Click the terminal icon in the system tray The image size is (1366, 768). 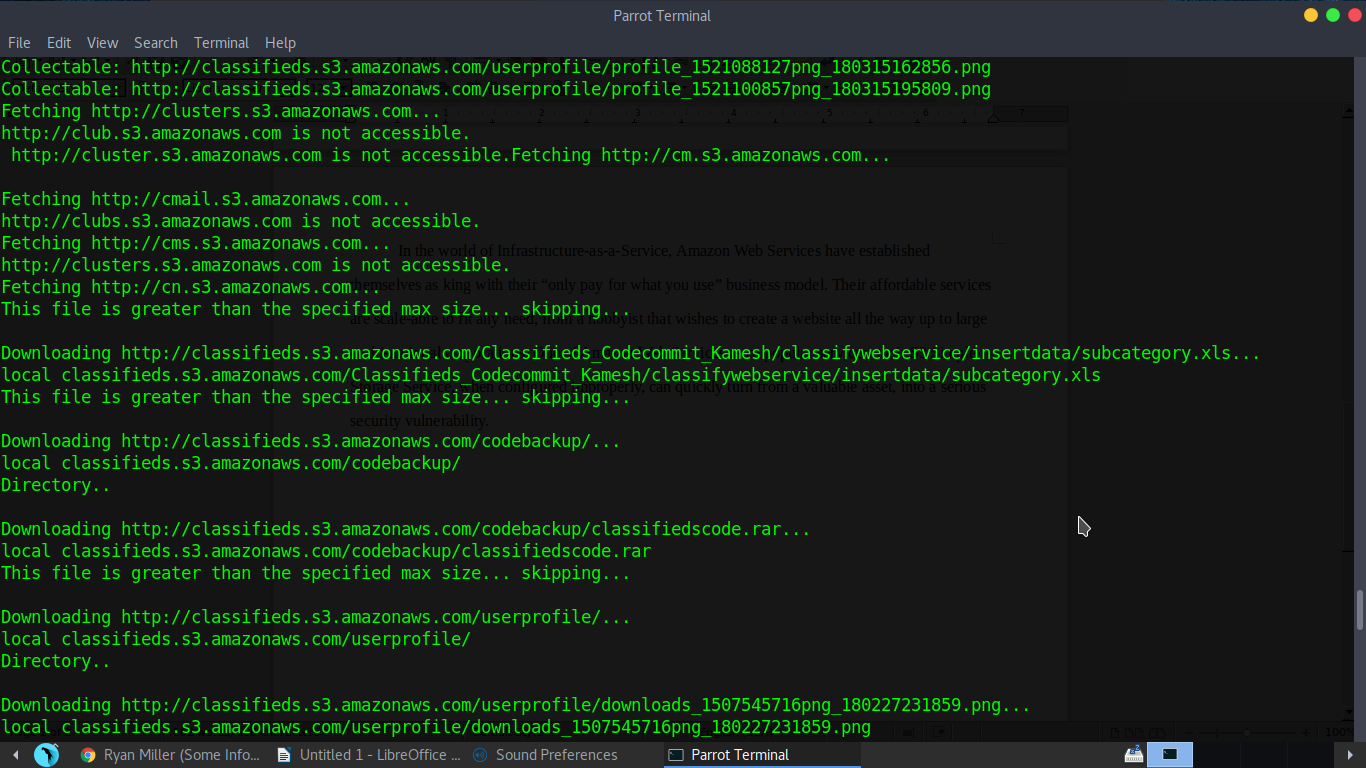pyautogui.click(x=1168, y=754)
